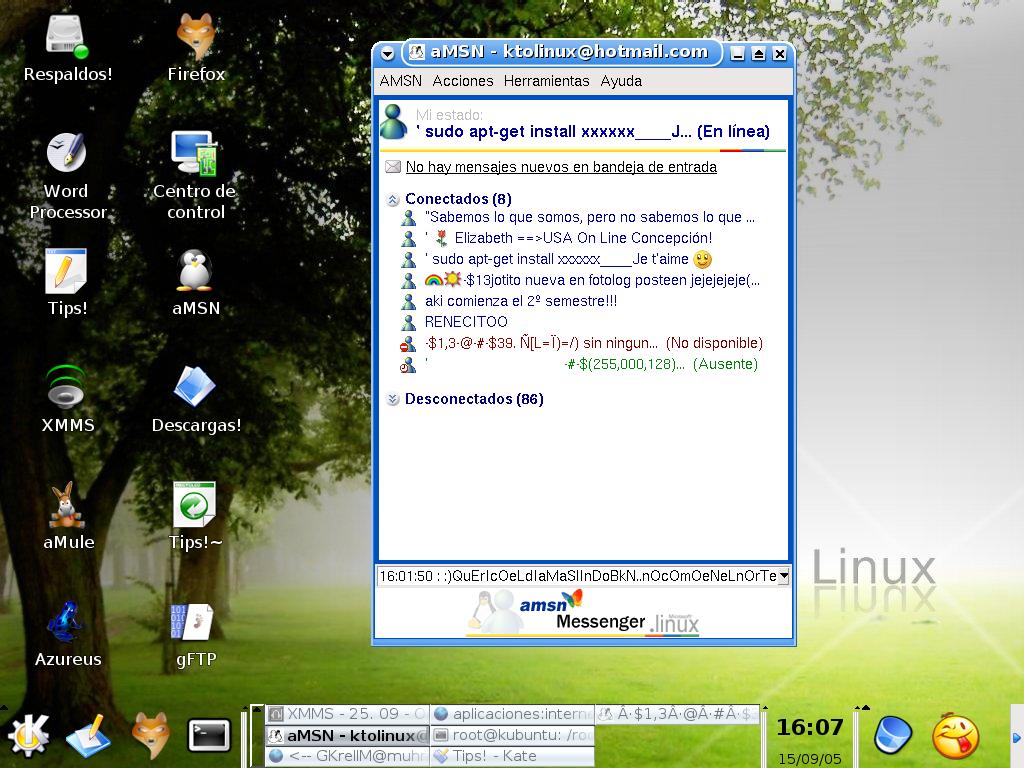The image size is (1024, 768).
Task: Switch to aplicaciones:internet taskbar entry
Action: [513, 714]
